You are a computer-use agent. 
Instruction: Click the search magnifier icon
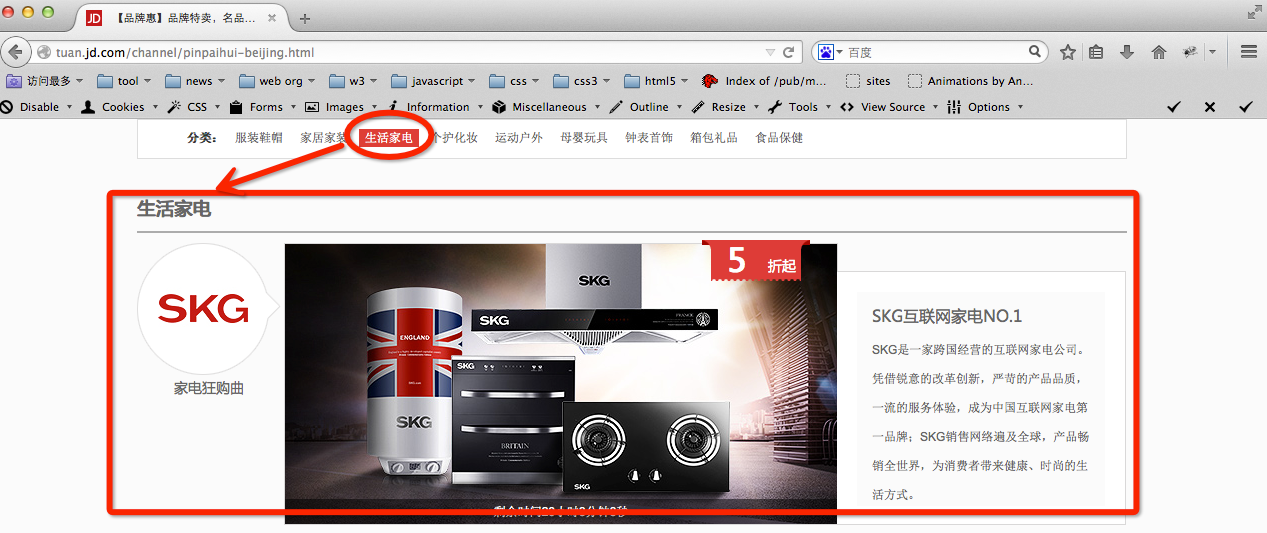(x=1035, y=51)
